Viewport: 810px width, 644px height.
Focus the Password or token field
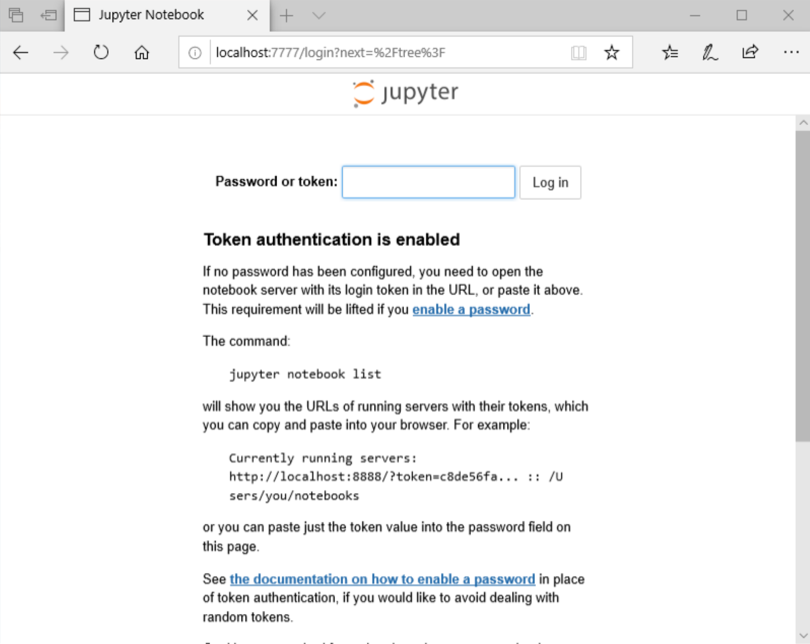428,182
